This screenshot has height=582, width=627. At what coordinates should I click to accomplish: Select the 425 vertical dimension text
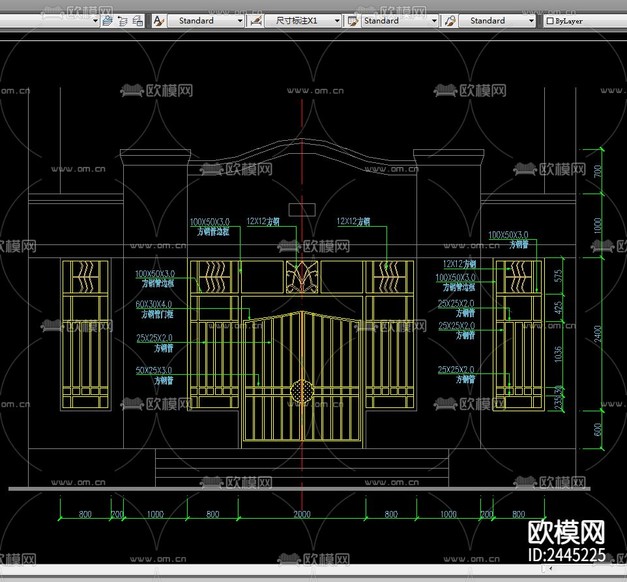559,307
